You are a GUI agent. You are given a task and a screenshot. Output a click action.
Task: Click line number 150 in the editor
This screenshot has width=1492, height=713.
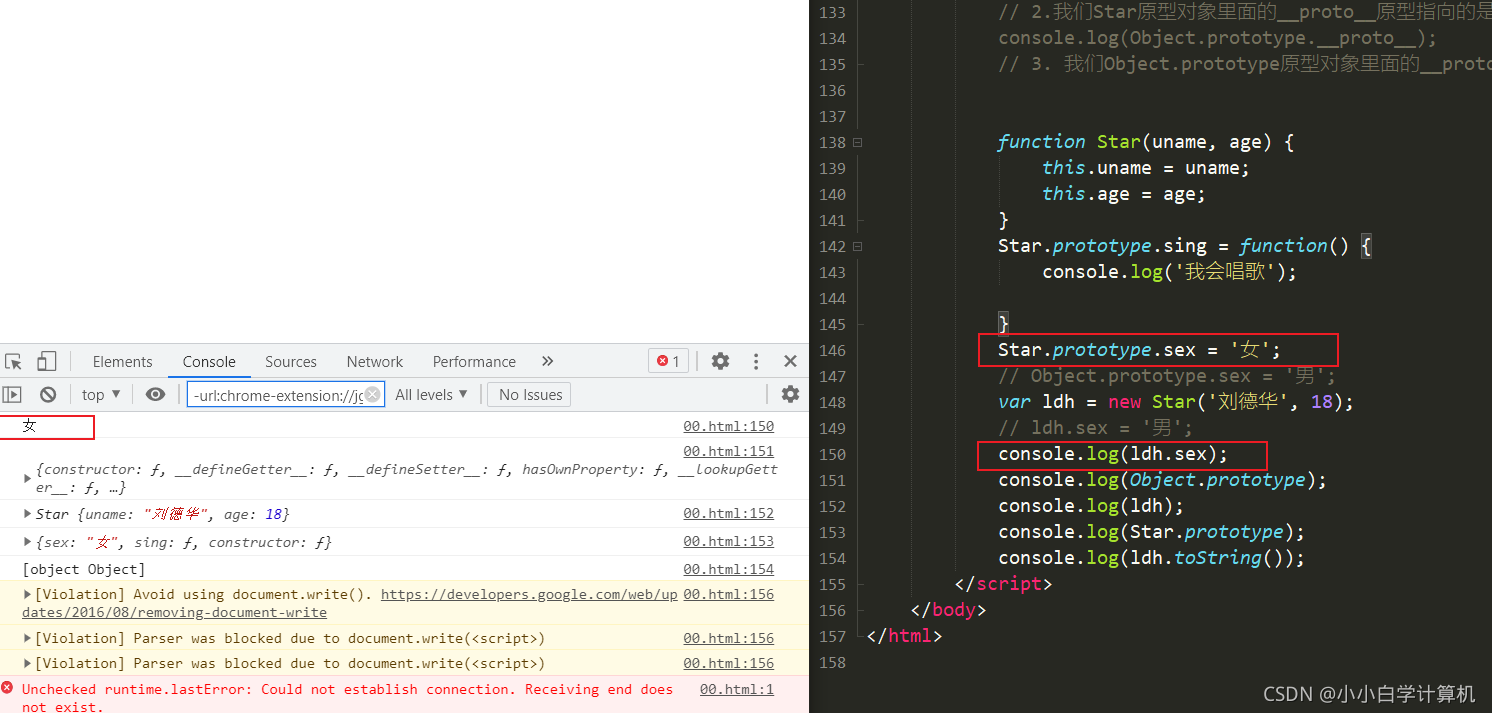(x=832, y=454)
